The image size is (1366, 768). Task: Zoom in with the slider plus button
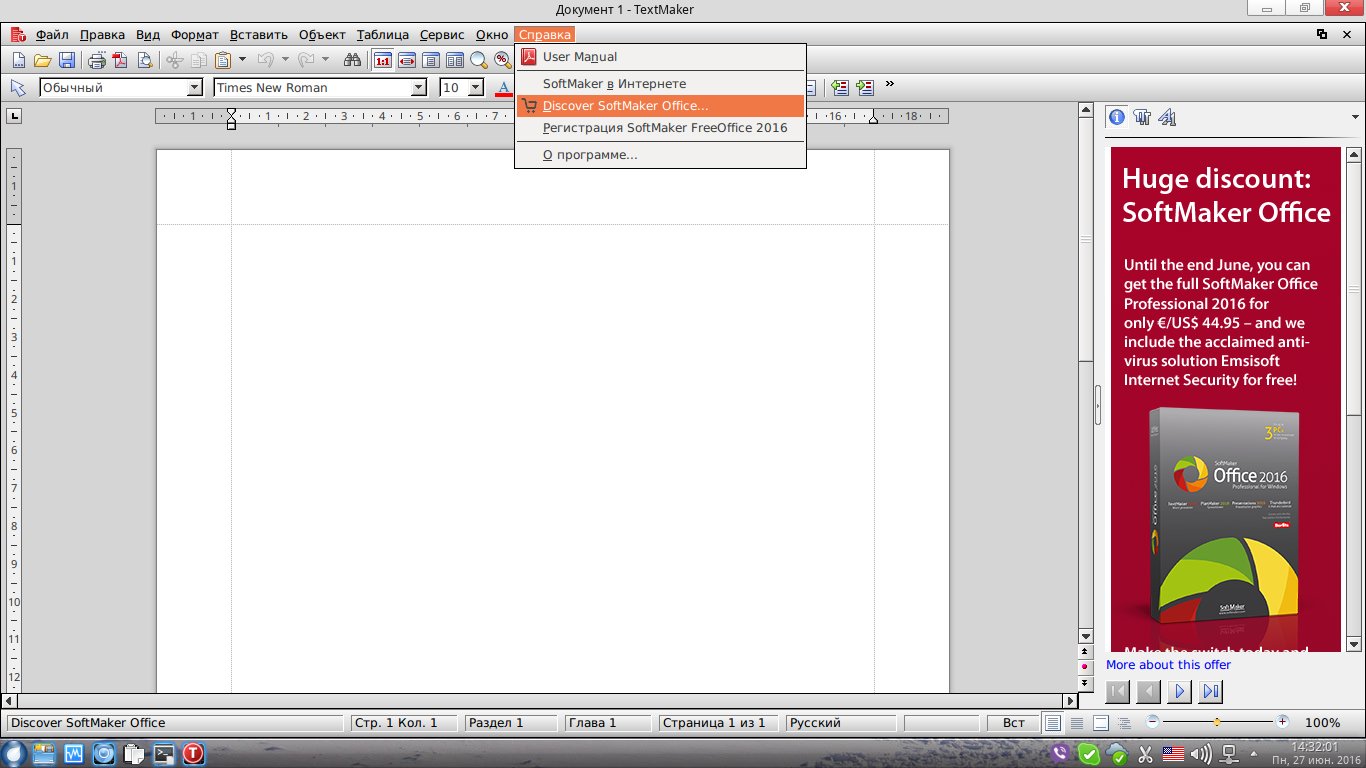(1283, 721)
